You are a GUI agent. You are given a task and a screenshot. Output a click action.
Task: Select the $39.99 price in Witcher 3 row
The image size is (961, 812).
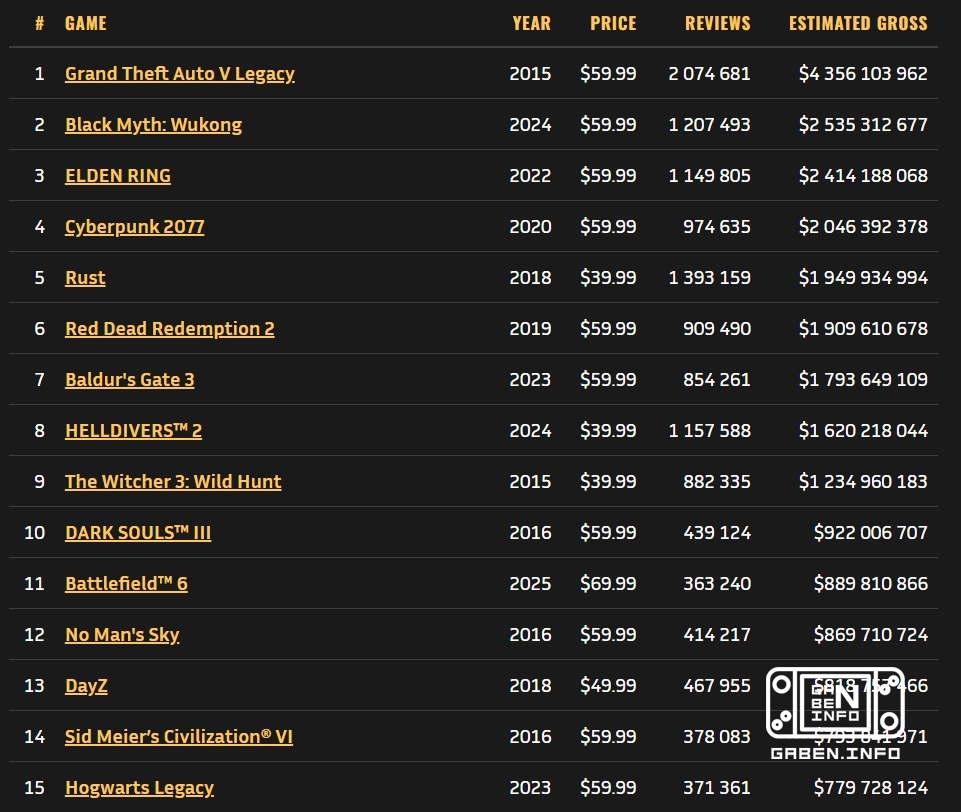click(608, 481)
